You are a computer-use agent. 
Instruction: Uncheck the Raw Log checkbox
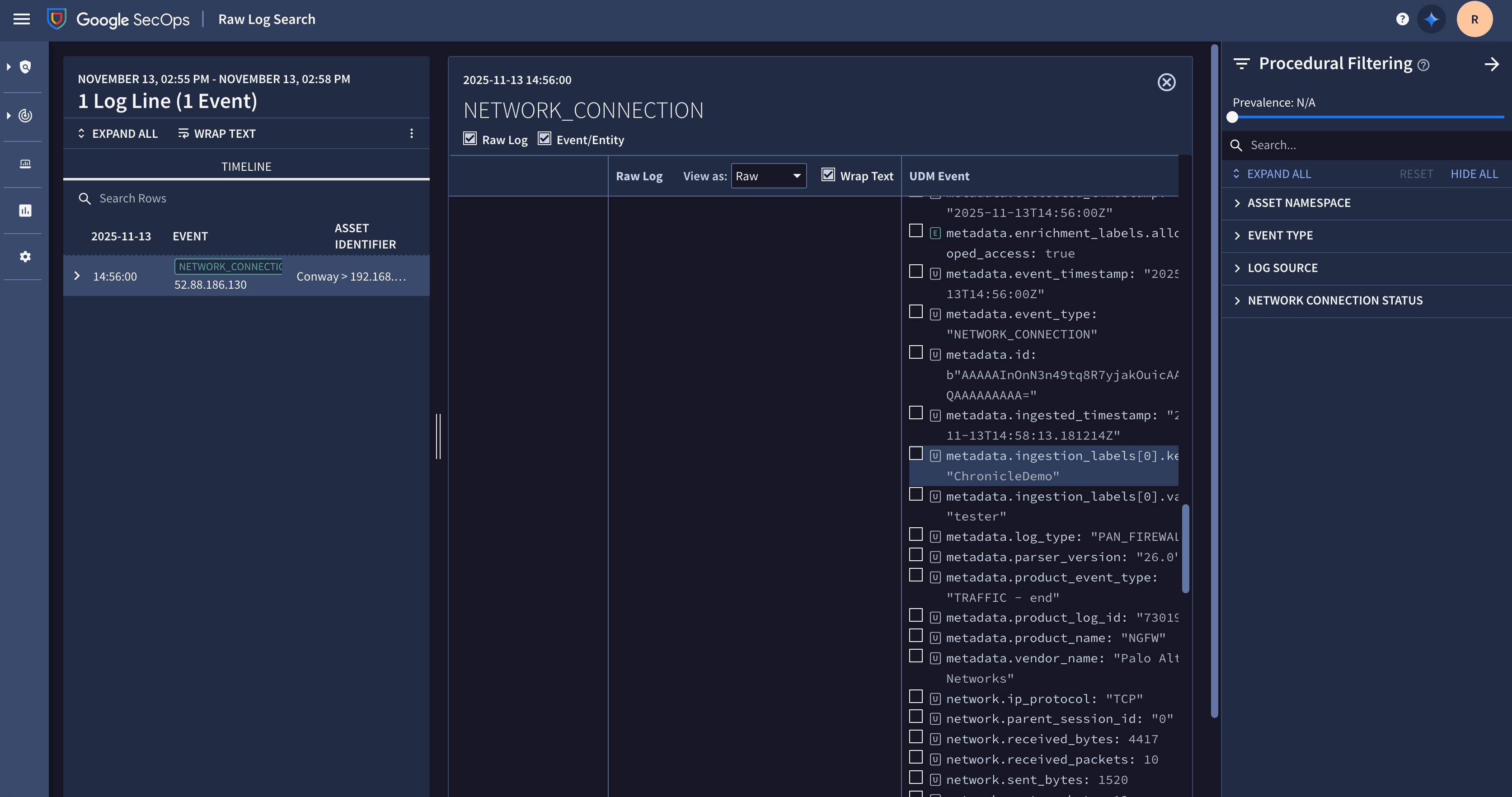(470, 139)
